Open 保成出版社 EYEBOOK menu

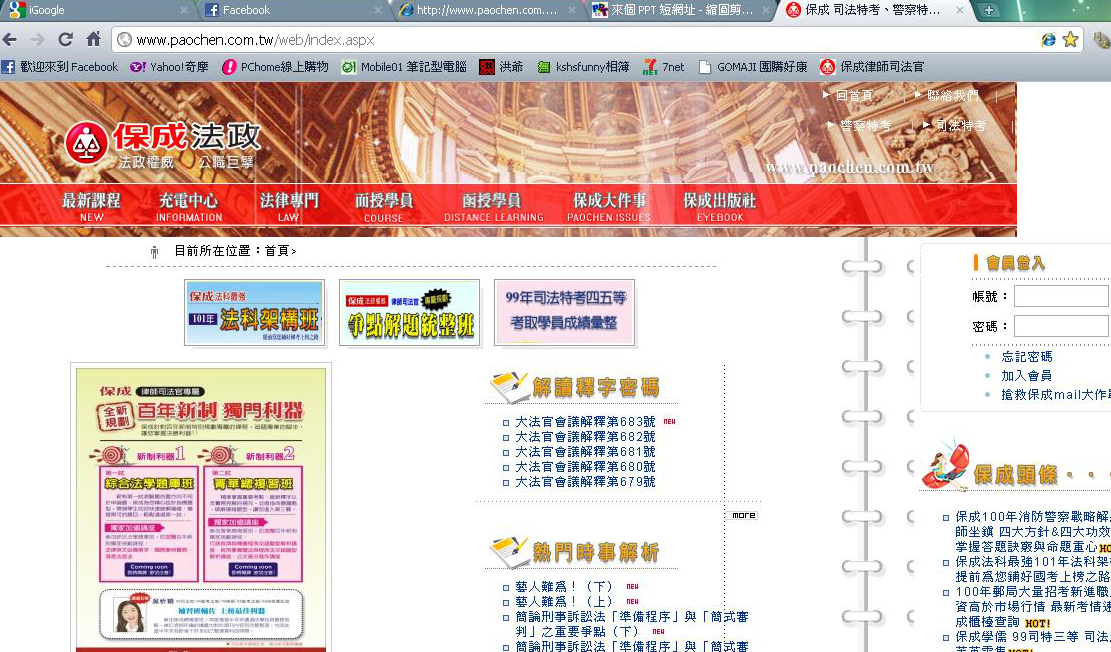pos(720,206)
